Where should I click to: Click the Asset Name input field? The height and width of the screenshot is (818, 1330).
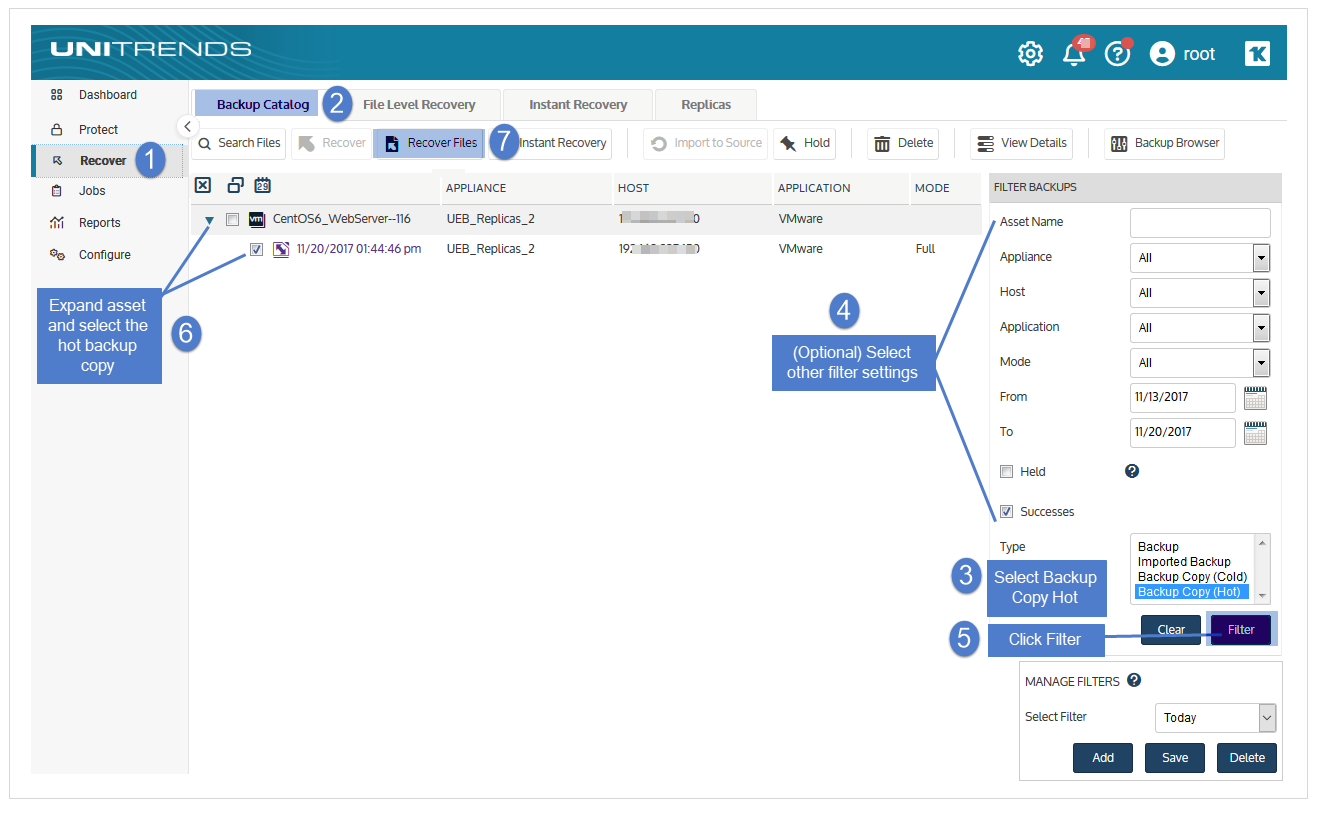click(x=1200, y=223)
